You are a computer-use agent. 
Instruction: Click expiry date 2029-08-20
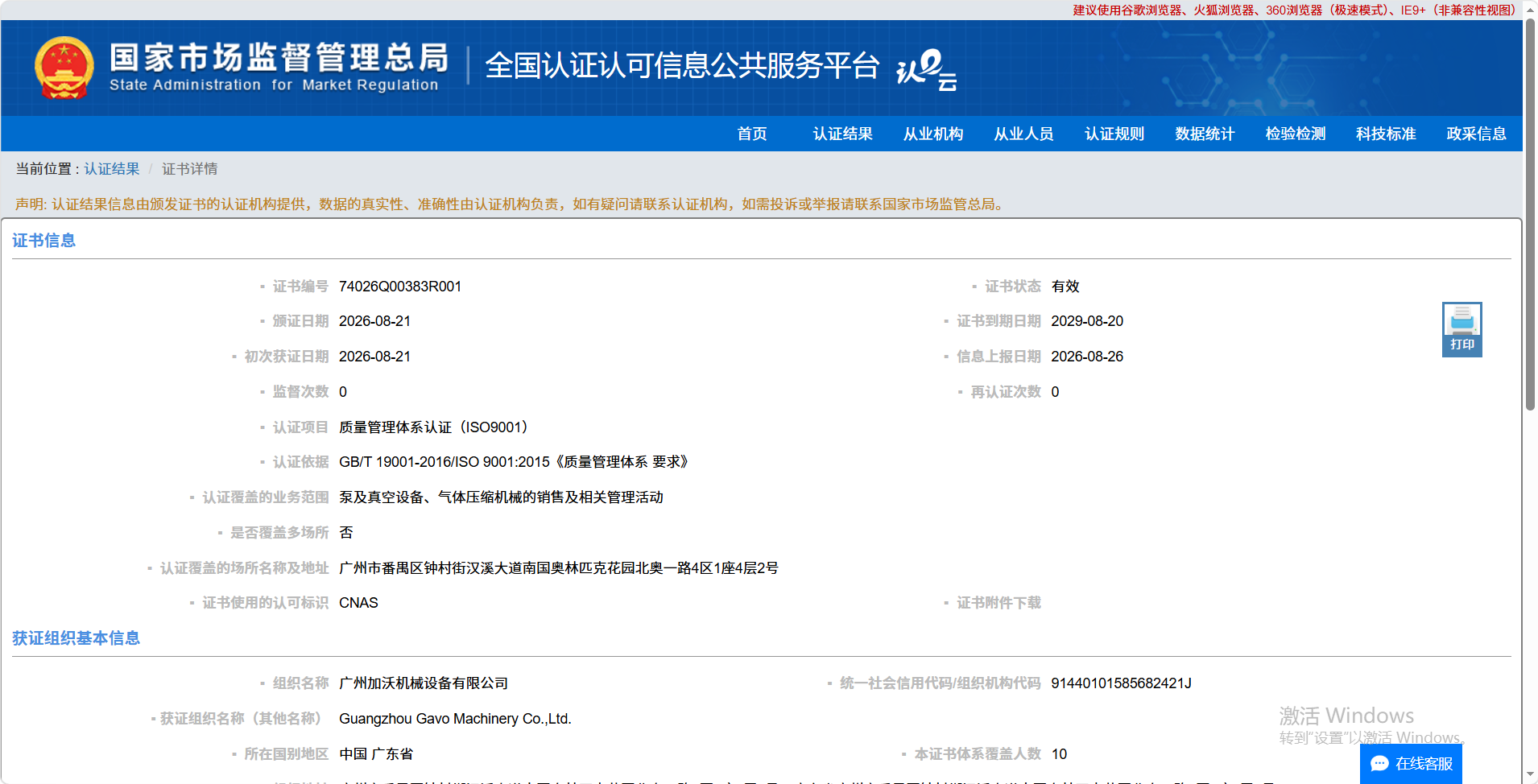pos(1087,321)
